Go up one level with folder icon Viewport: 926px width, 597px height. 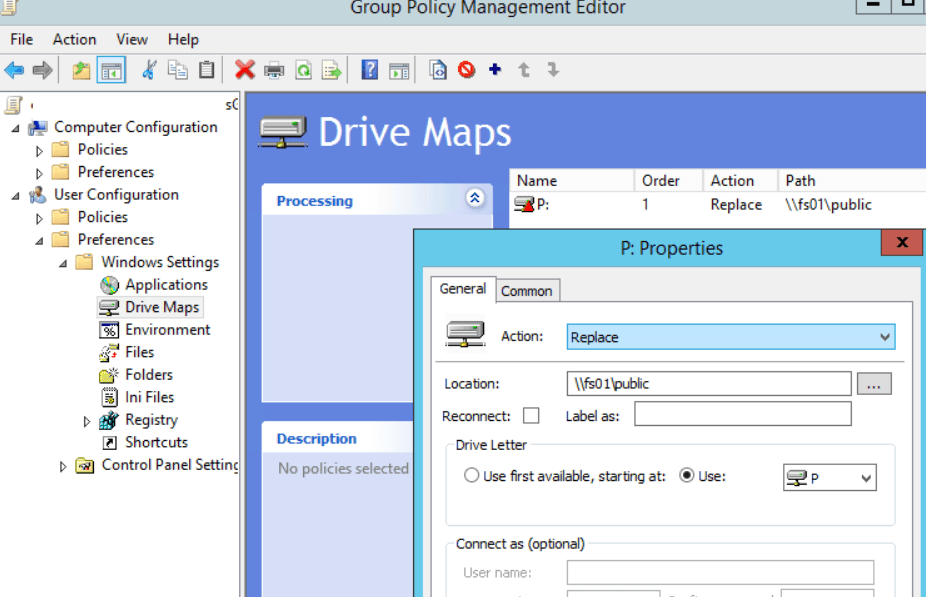pos(81,70)
